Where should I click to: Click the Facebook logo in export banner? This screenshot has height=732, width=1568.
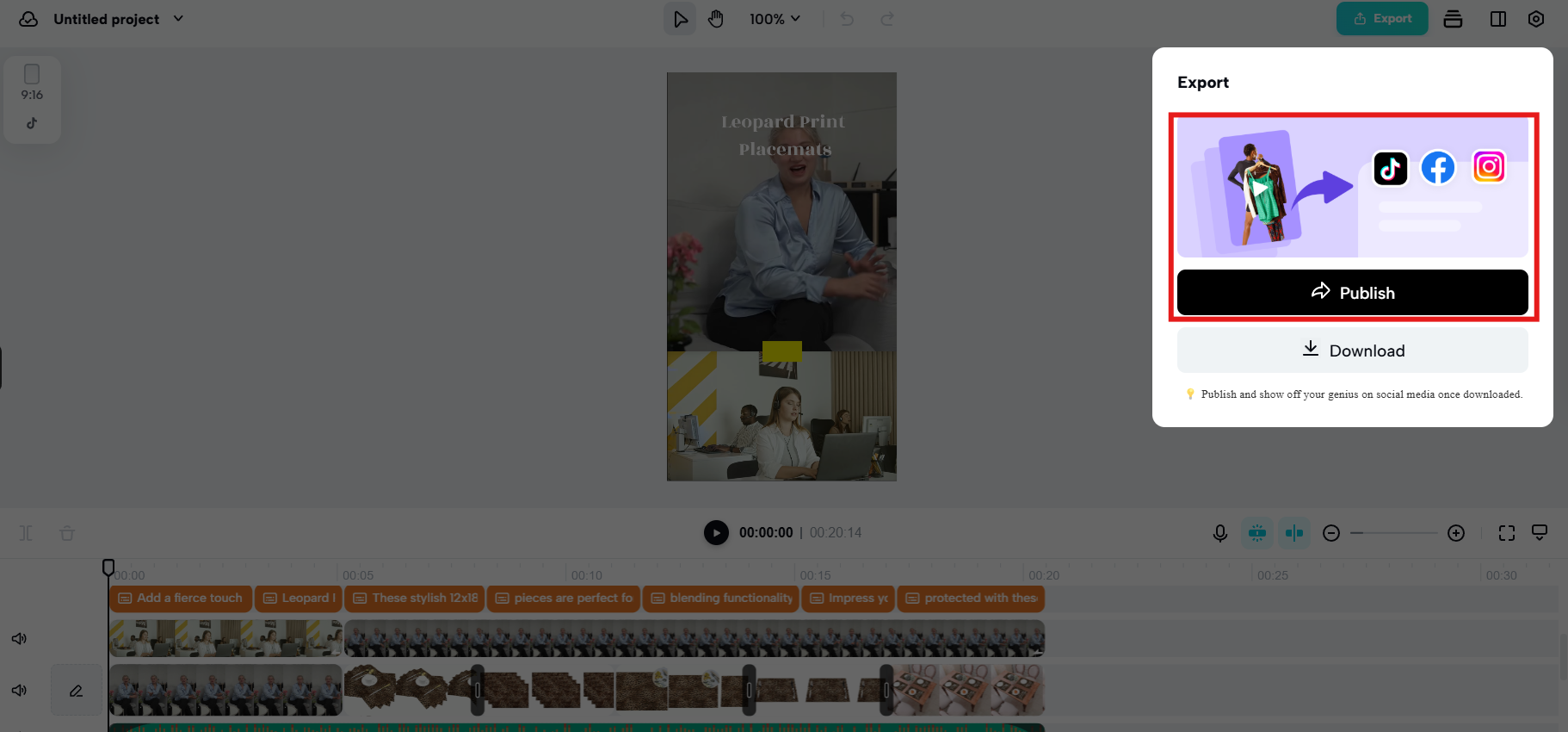1438,168
